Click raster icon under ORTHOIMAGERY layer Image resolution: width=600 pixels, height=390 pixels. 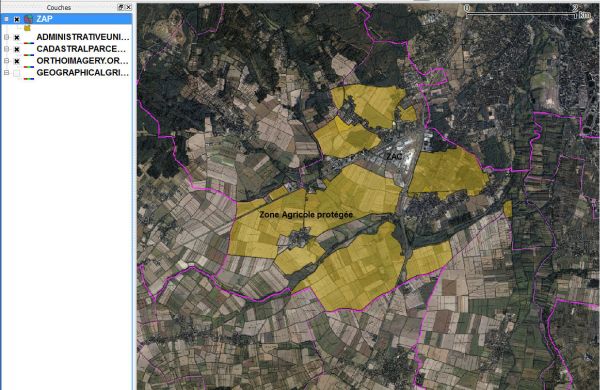tap(29, 67)
